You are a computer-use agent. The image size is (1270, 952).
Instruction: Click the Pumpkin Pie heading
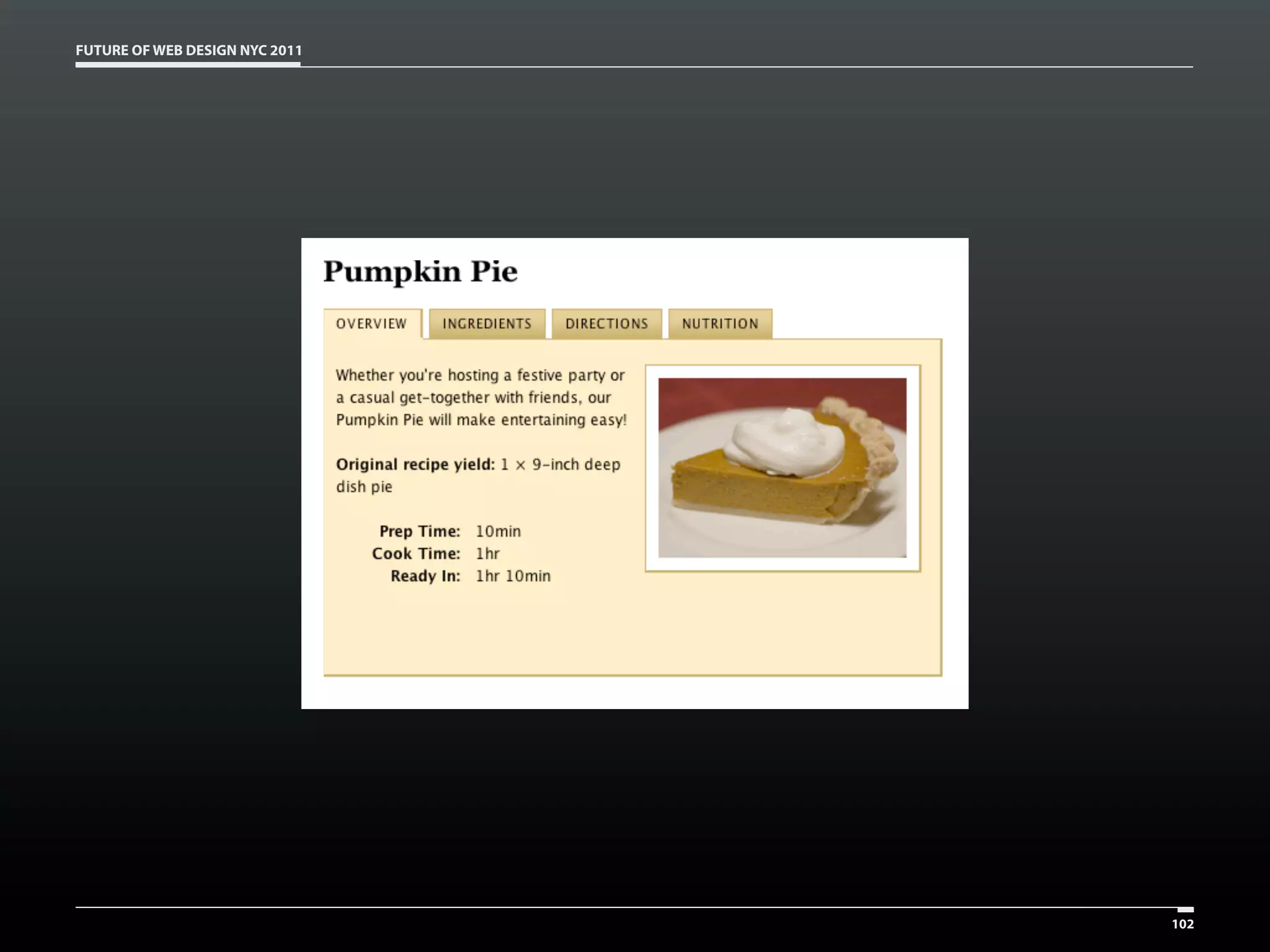(420, 271)
